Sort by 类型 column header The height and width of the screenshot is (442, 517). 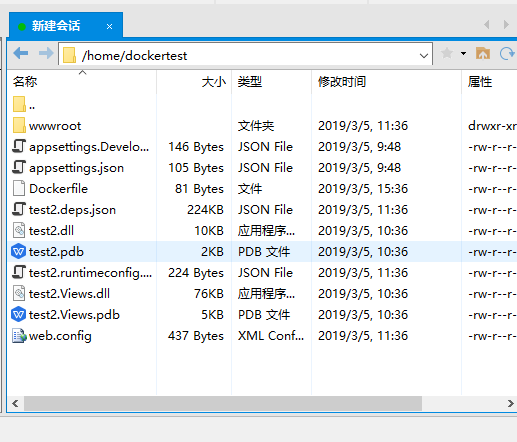click(271, 82)
